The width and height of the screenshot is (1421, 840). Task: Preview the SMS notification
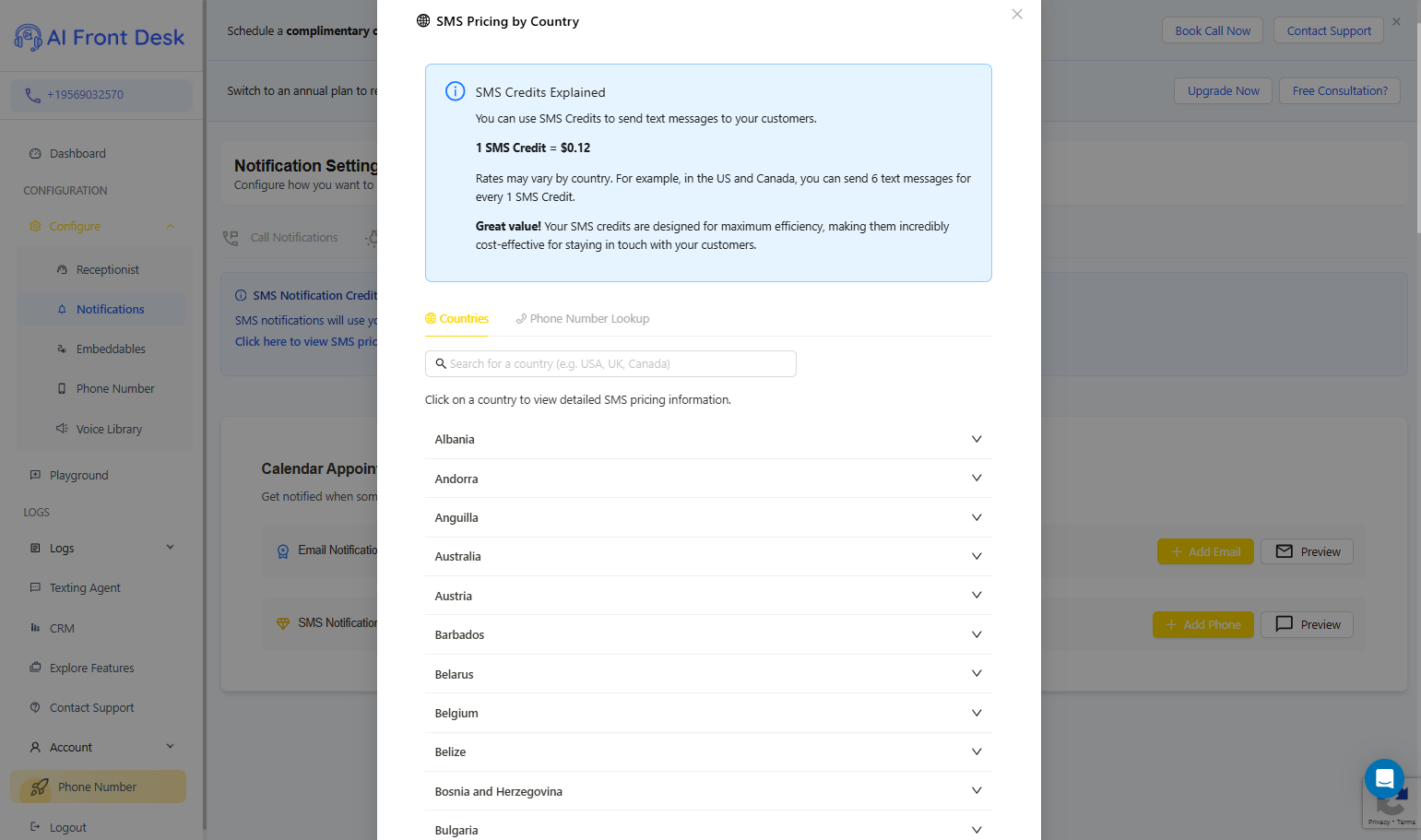(1308, 624)
